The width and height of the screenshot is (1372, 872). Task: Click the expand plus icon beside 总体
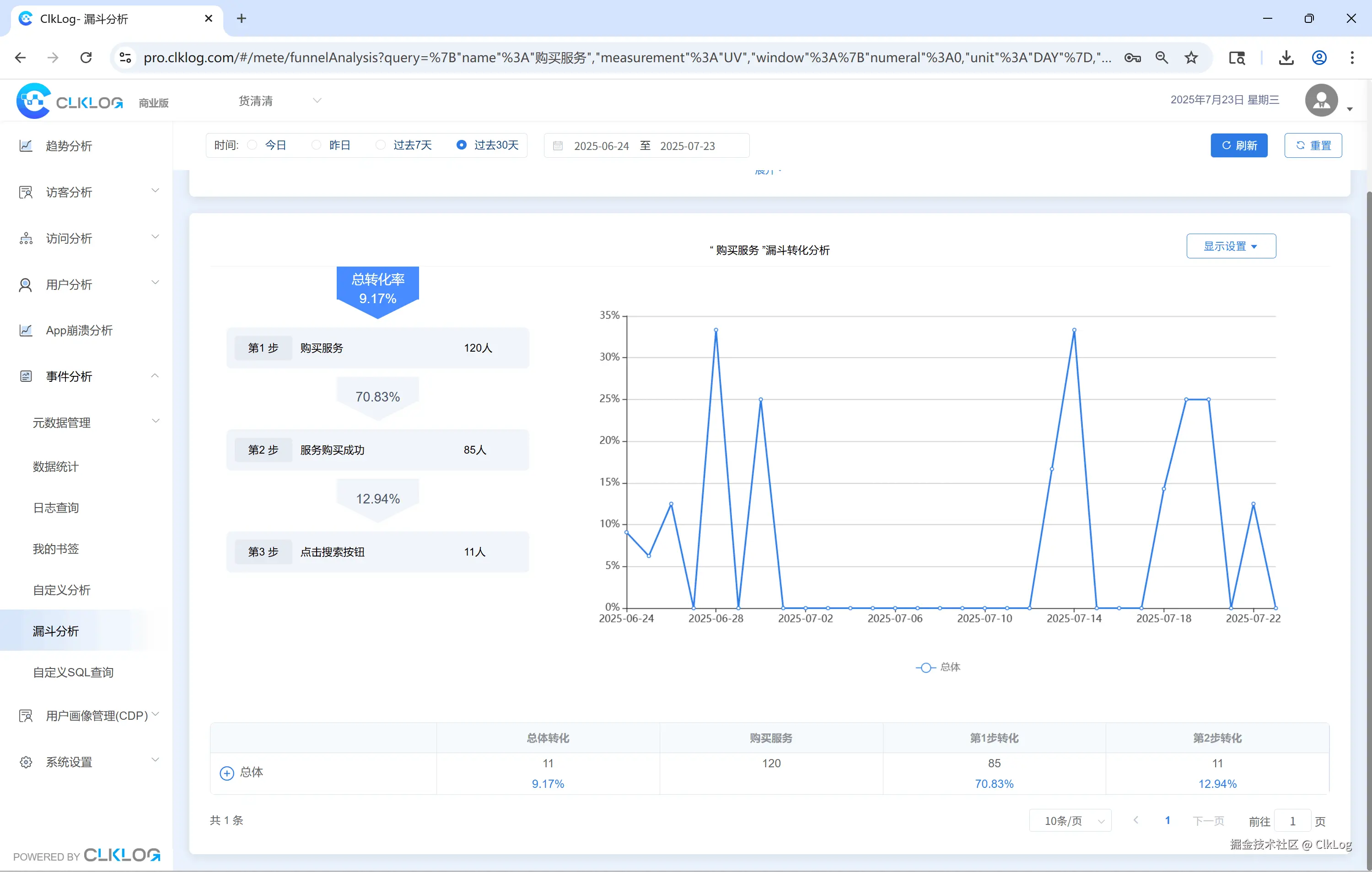coord(227,773)
